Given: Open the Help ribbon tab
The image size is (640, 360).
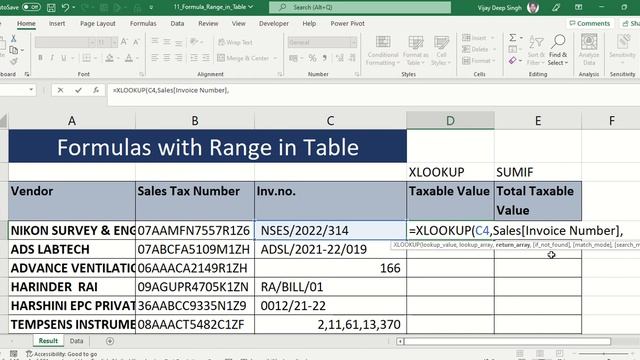Looking at the screenshot, I should click(309, 24).
